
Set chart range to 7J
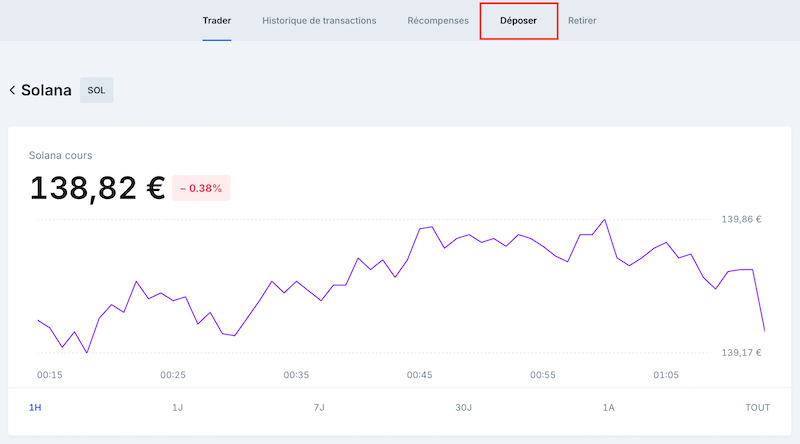click(319, 407)
